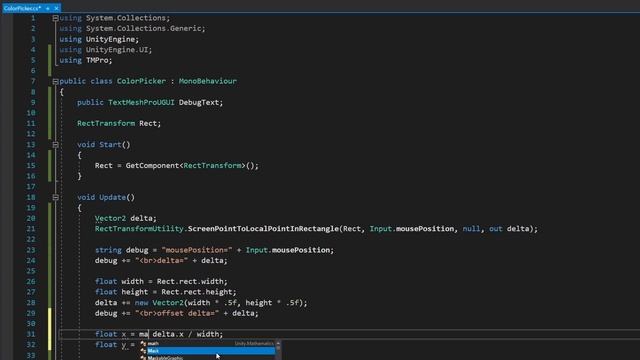This screenshot has height=360, width=640.
Task: Click 'MonoBehaviour' base class name
Action: point(207,81)
